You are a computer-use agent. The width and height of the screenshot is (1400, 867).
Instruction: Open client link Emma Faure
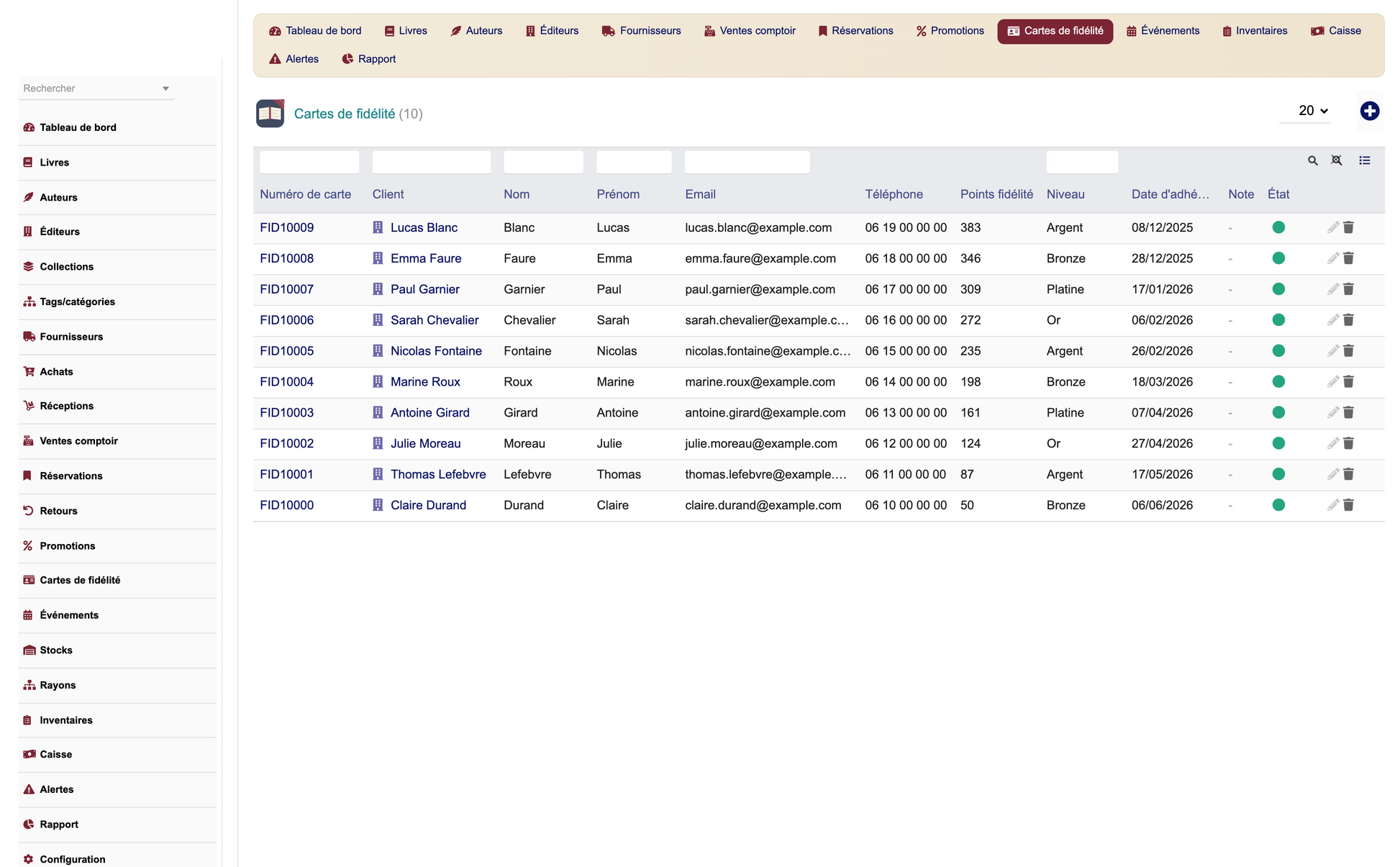pos(426,258)
